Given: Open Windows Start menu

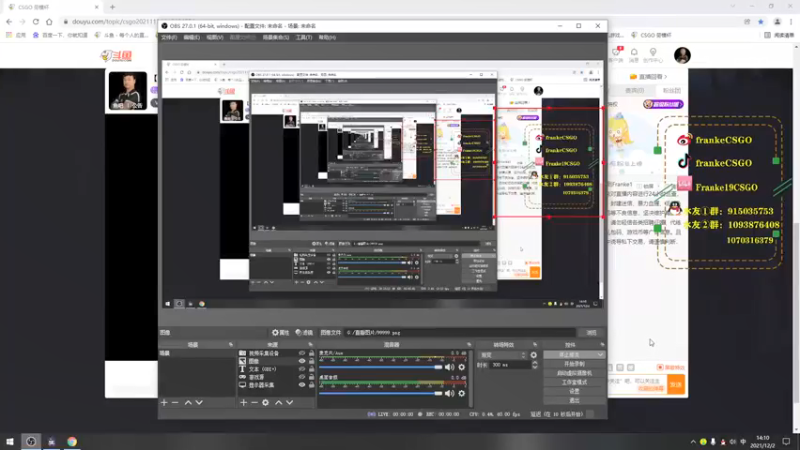Looking at the screenshot, I should pyautogui.click(x=10, y=441).
